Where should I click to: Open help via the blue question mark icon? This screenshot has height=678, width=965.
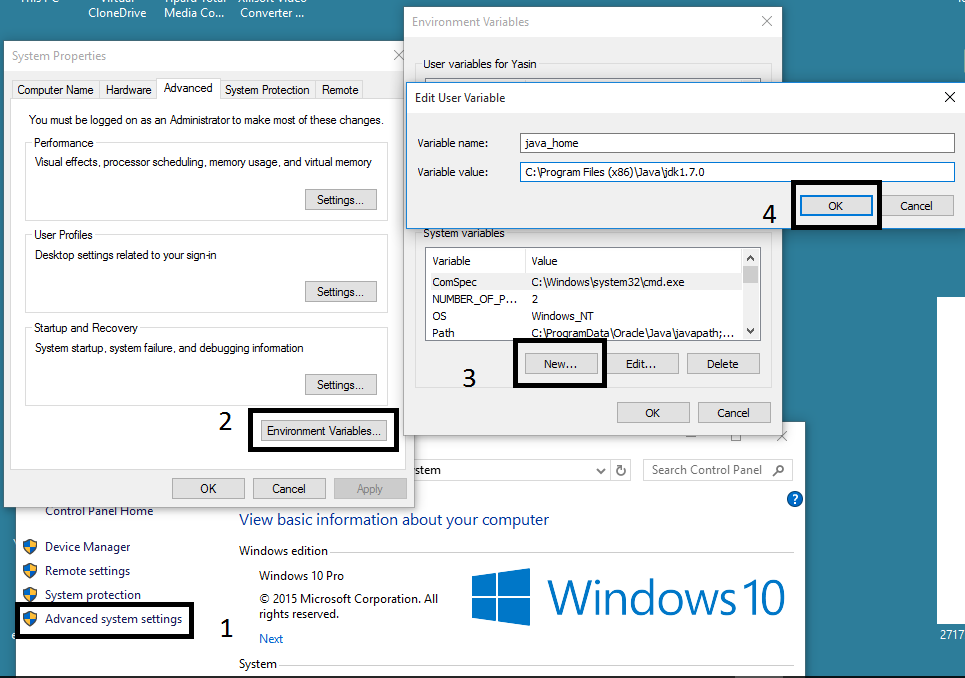796,499
